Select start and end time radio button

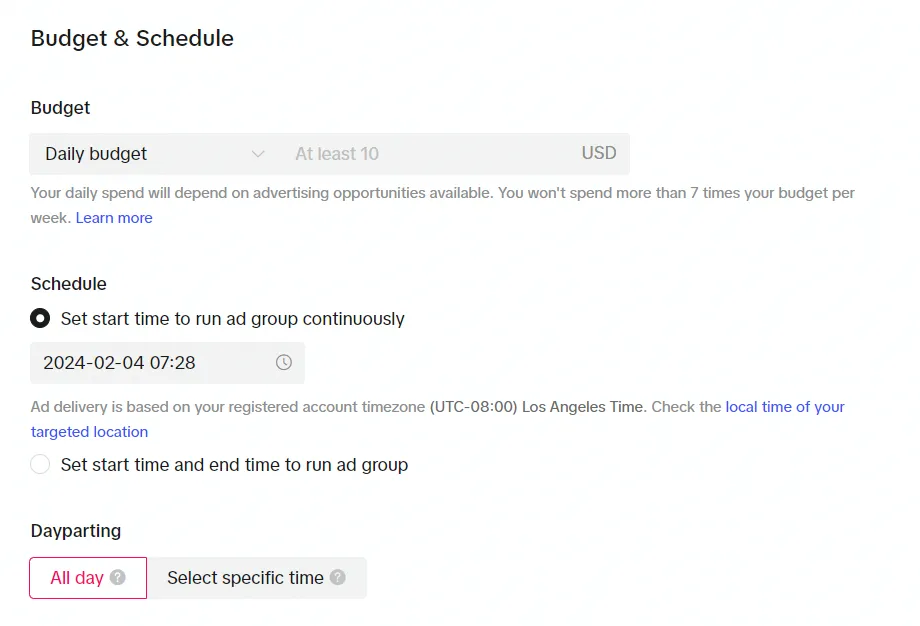click(40, 464)
